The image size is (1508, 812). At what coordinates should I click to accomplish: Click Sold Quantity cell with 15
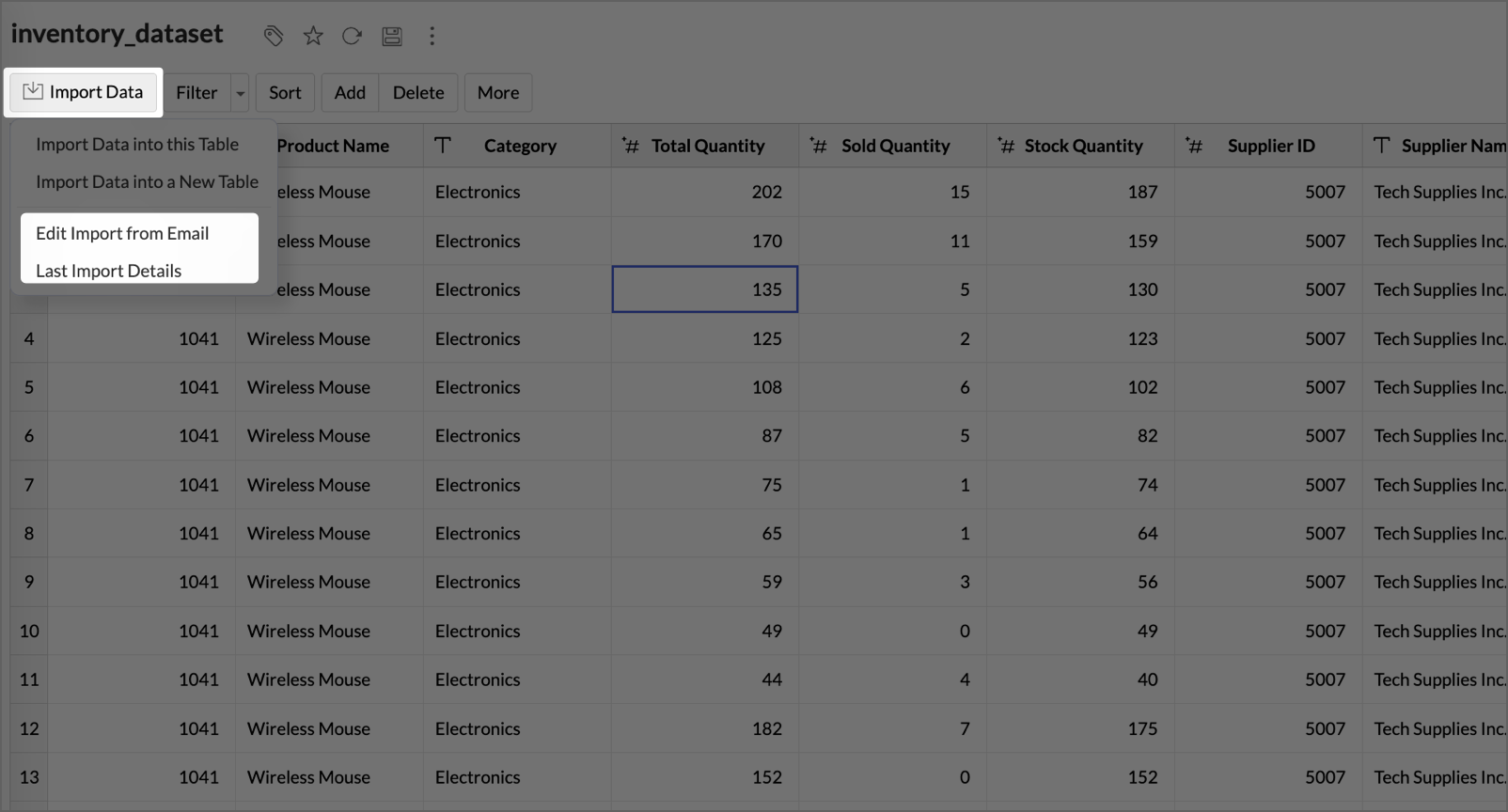click(893, 192)
